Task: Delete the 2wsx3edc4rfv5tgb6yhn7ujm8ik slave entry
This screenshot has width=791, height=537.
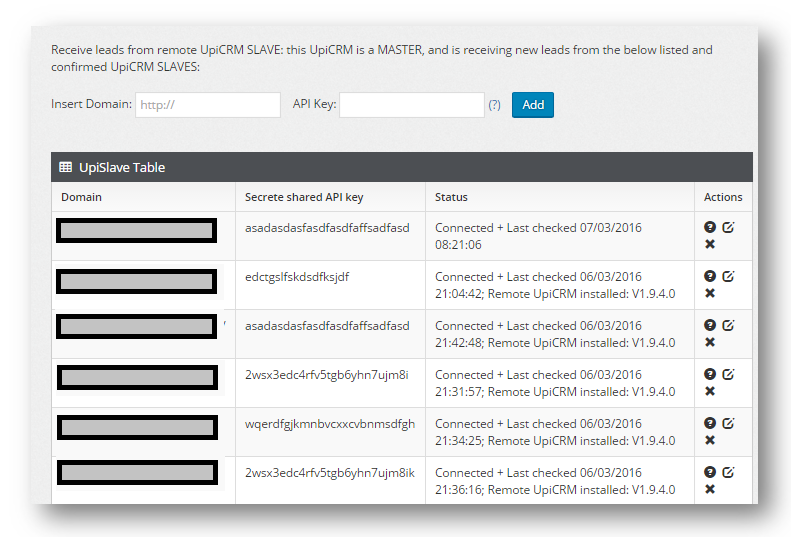Action: click(710, 489)
